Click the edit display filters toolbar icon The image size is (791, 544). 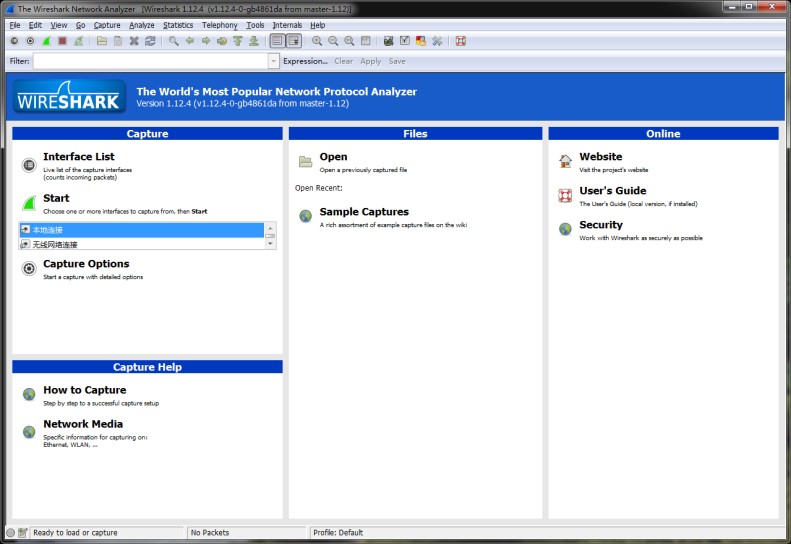[405, 41]
